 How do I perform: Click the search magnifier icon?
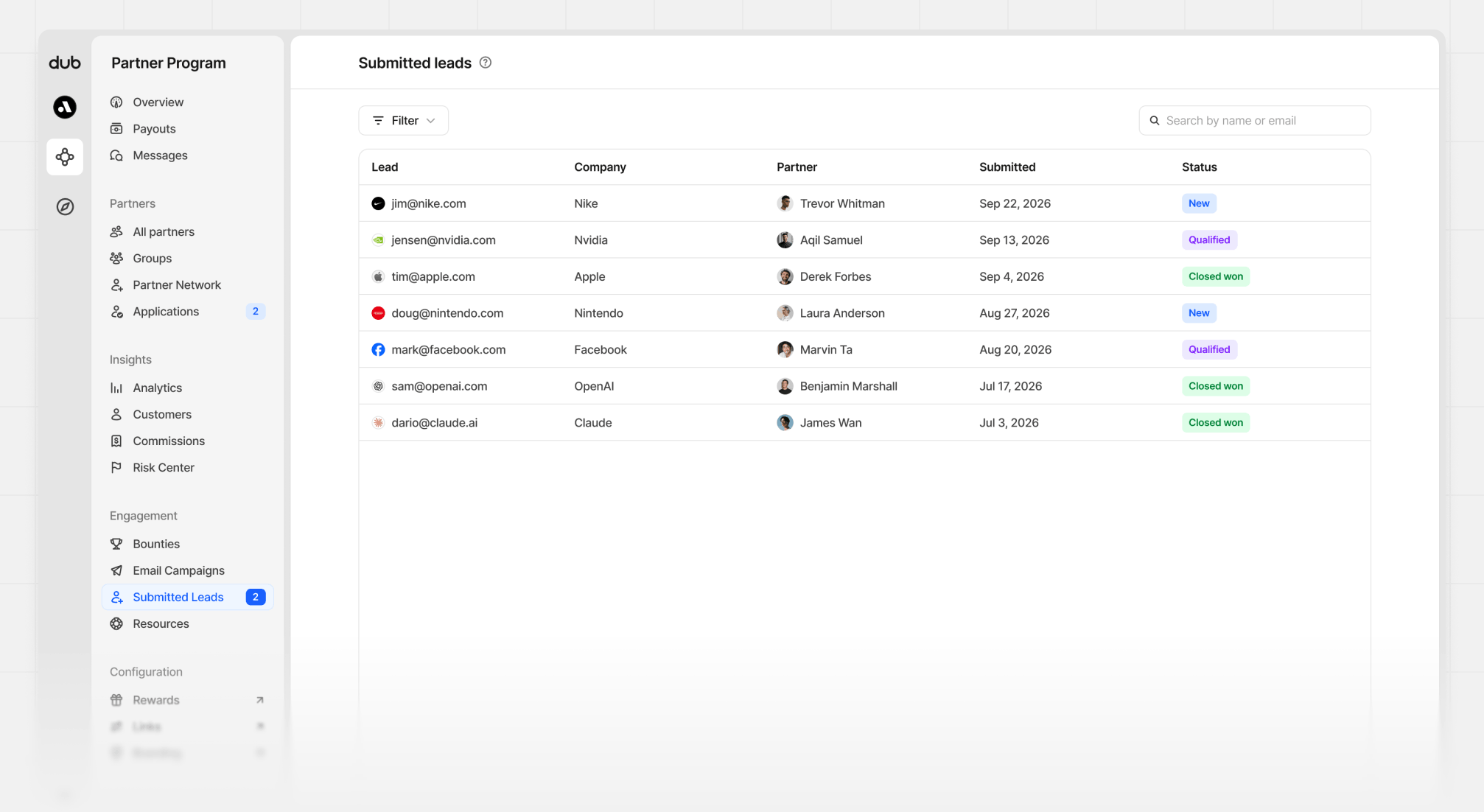[x=1155, y=121]
